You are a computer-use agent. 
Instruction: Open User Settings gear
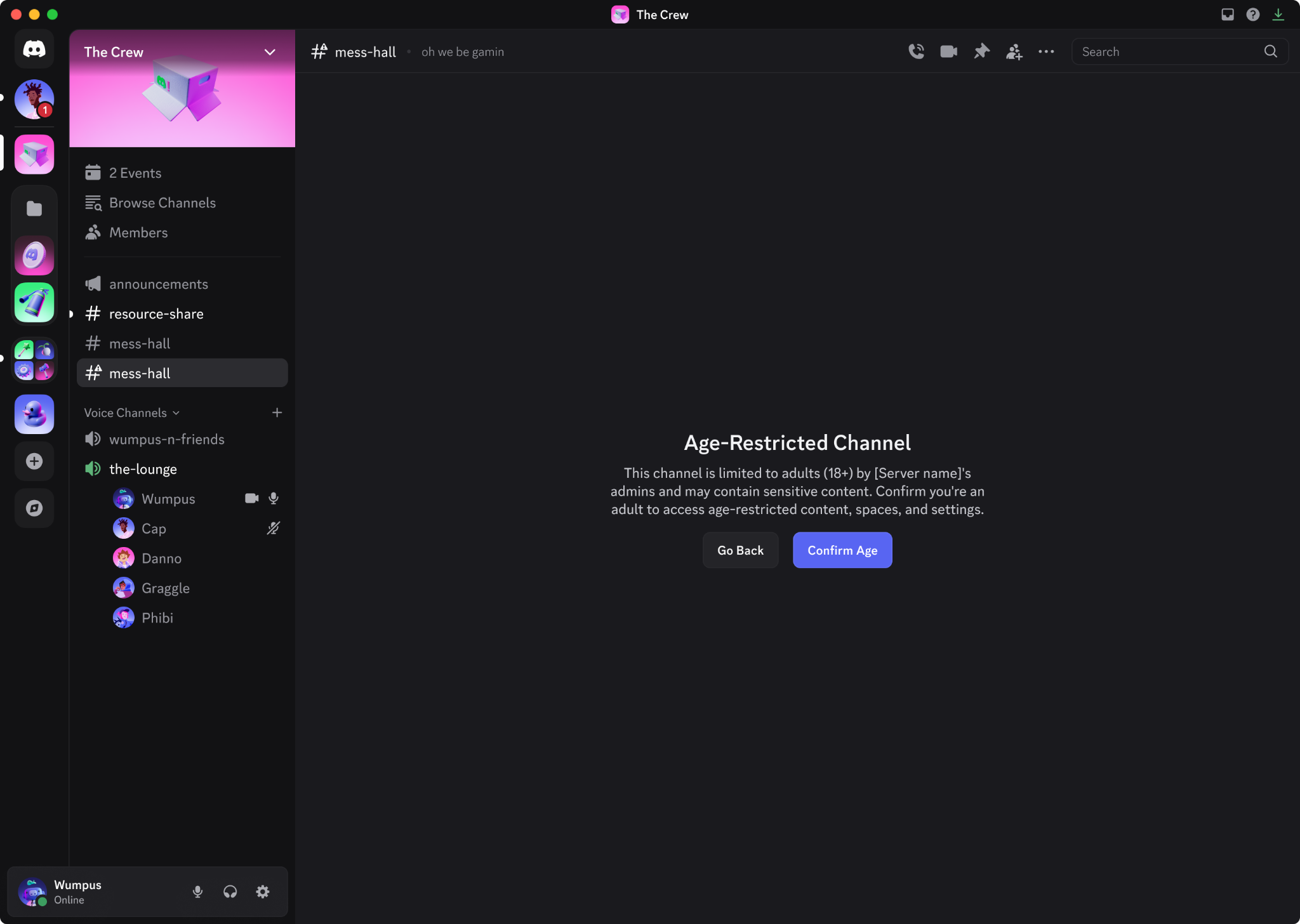coord(263,892)
